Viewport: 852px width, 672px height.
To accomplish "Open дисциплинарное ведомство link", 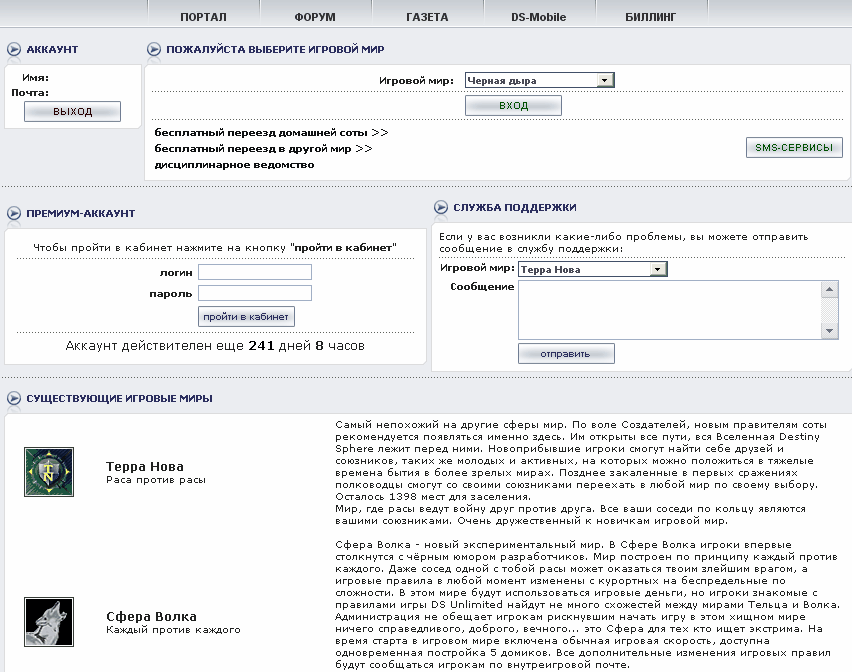I will [x=234, y=165].
